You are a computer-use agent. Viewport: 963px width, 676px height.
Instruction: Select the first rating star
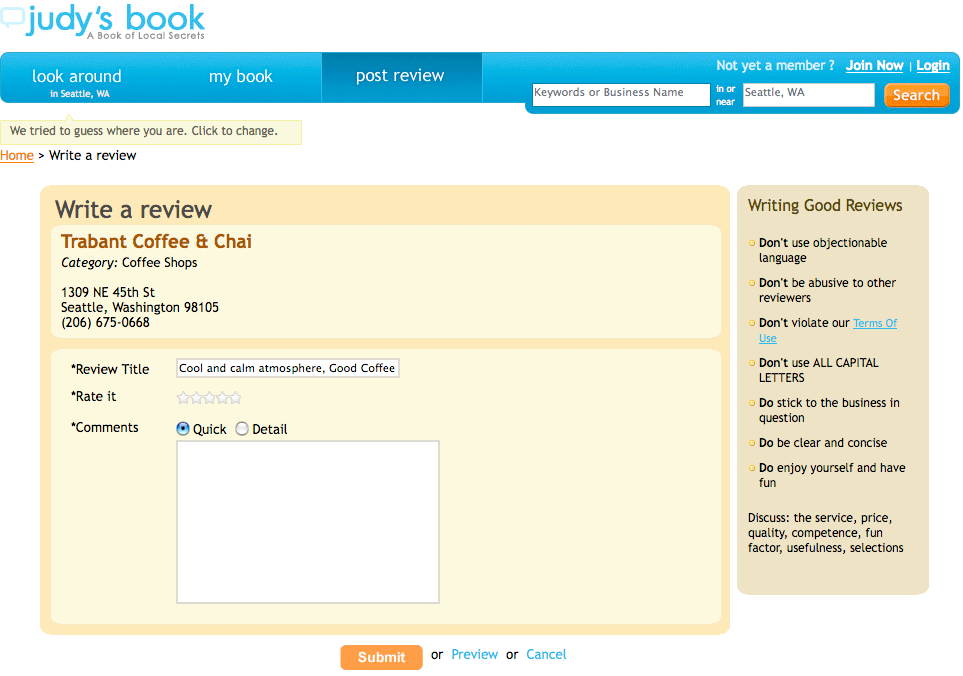[183, 398]
